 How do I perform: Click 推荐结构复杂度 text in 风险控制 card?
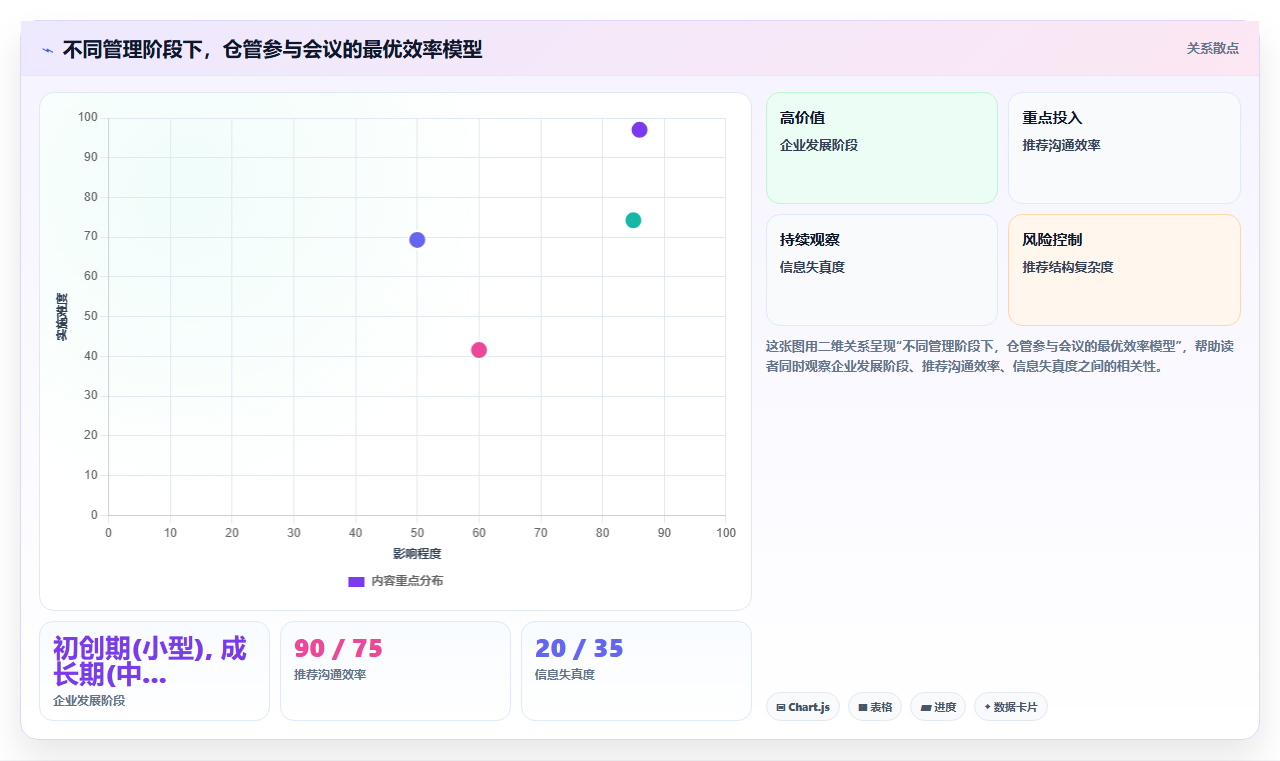click(1068, 267)
